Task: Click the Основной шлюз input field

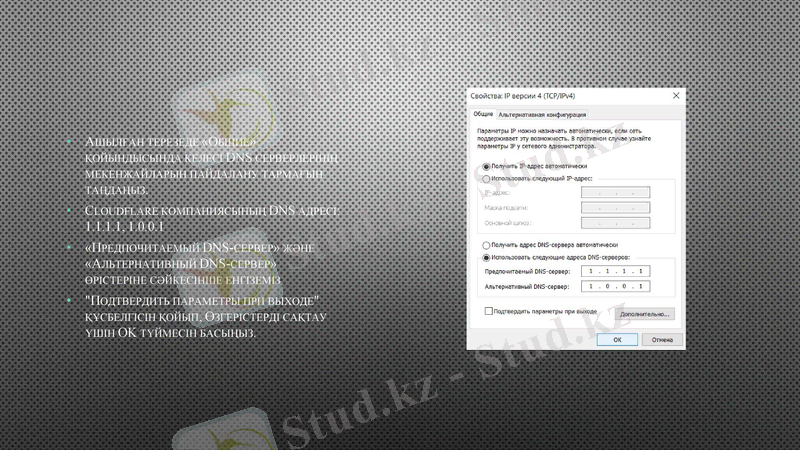Action: (x=615, y=223)
